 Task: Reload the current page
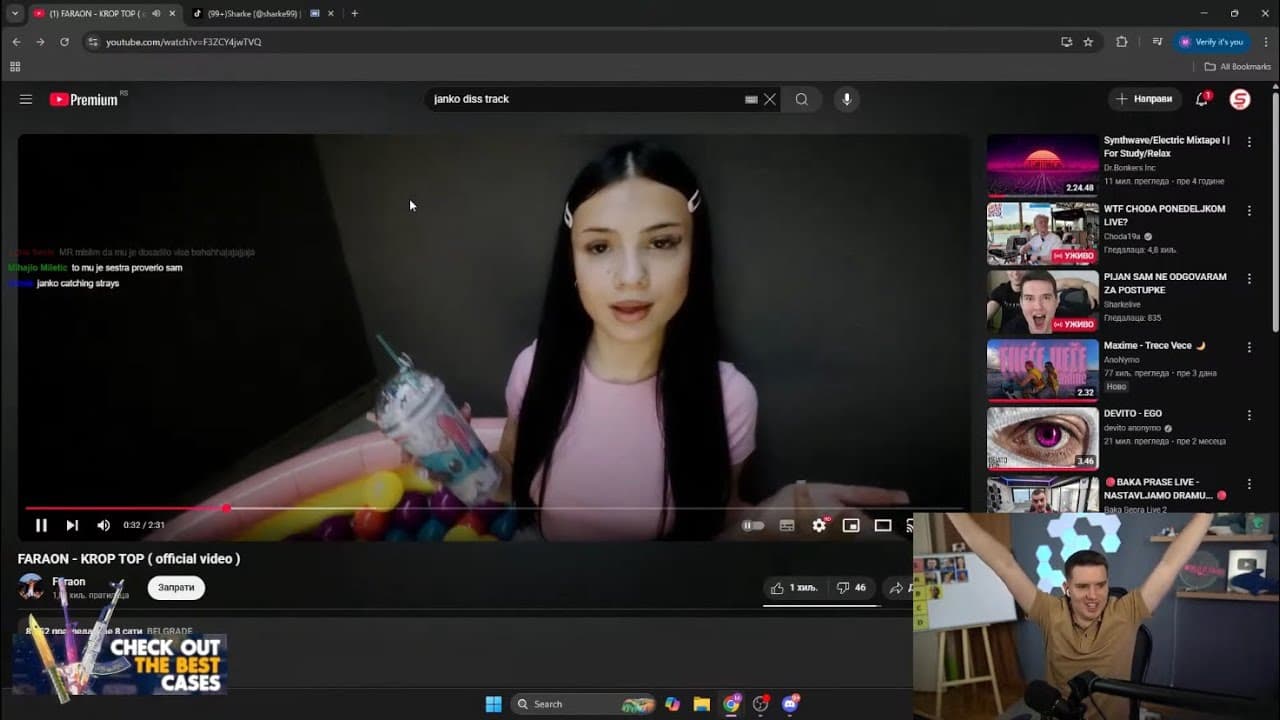click(x=64, y=42)
